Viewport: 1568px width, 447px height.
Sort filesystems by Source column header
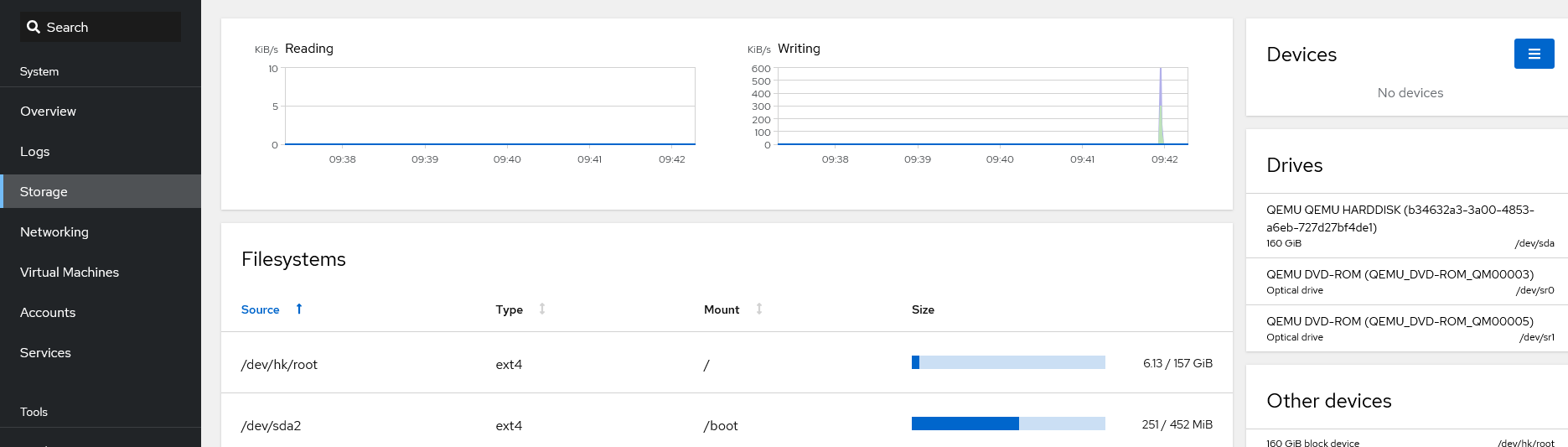261,309
